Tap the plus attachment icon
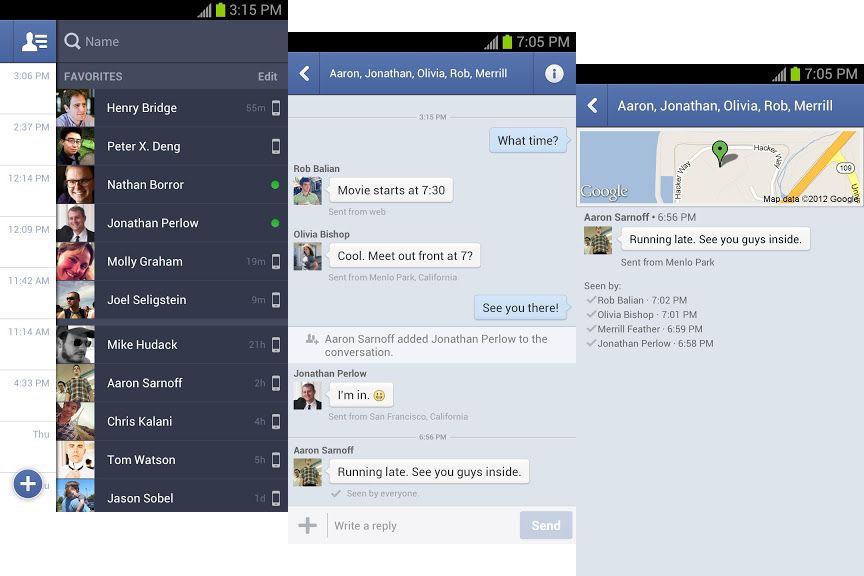The width and height of the screenshot is (864, 576). point(307,525)
